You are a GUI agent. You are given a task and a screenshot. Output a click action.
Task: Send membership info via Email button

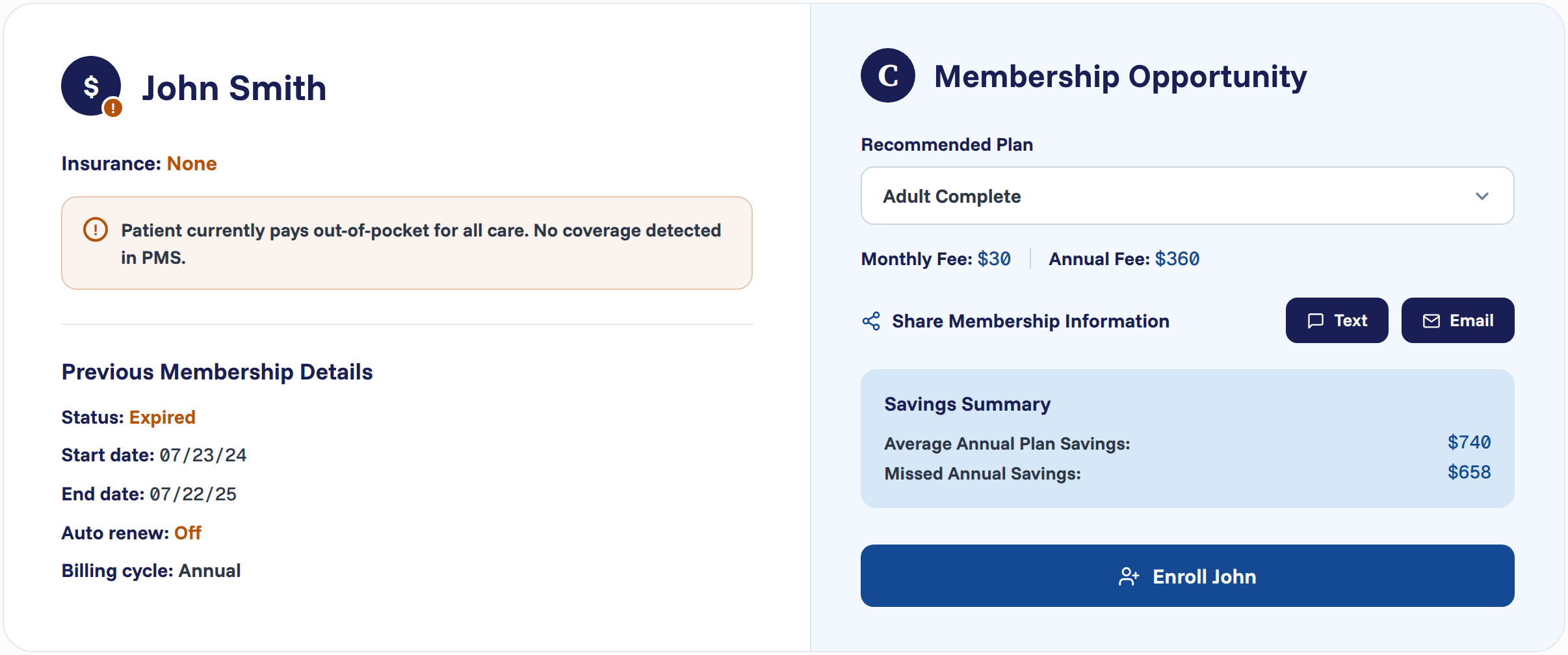point(1458,320)
